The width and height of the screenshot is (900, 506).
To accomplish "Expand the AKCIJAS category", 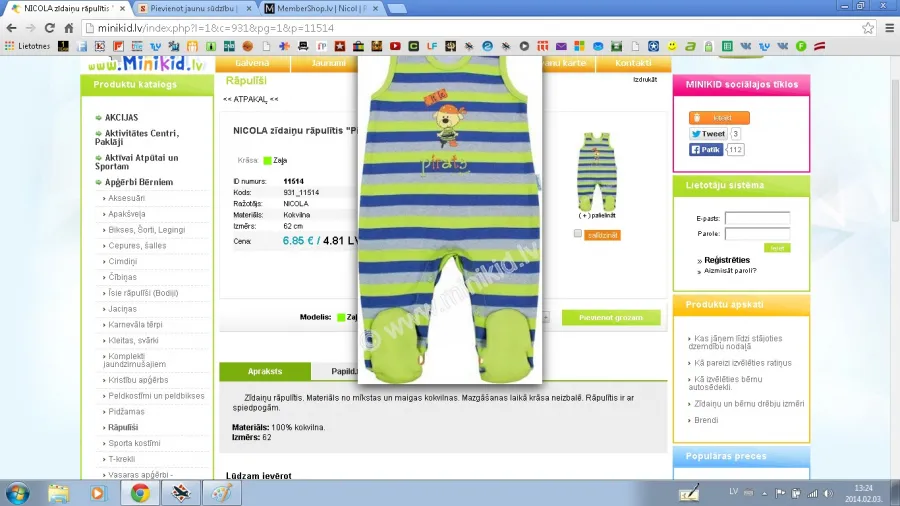I will pos(121,118).
